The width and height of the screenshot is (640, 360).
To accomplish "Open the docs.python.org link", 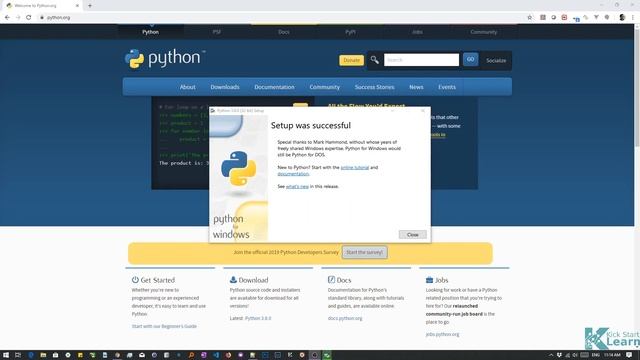I will click(x=345, y=318).
